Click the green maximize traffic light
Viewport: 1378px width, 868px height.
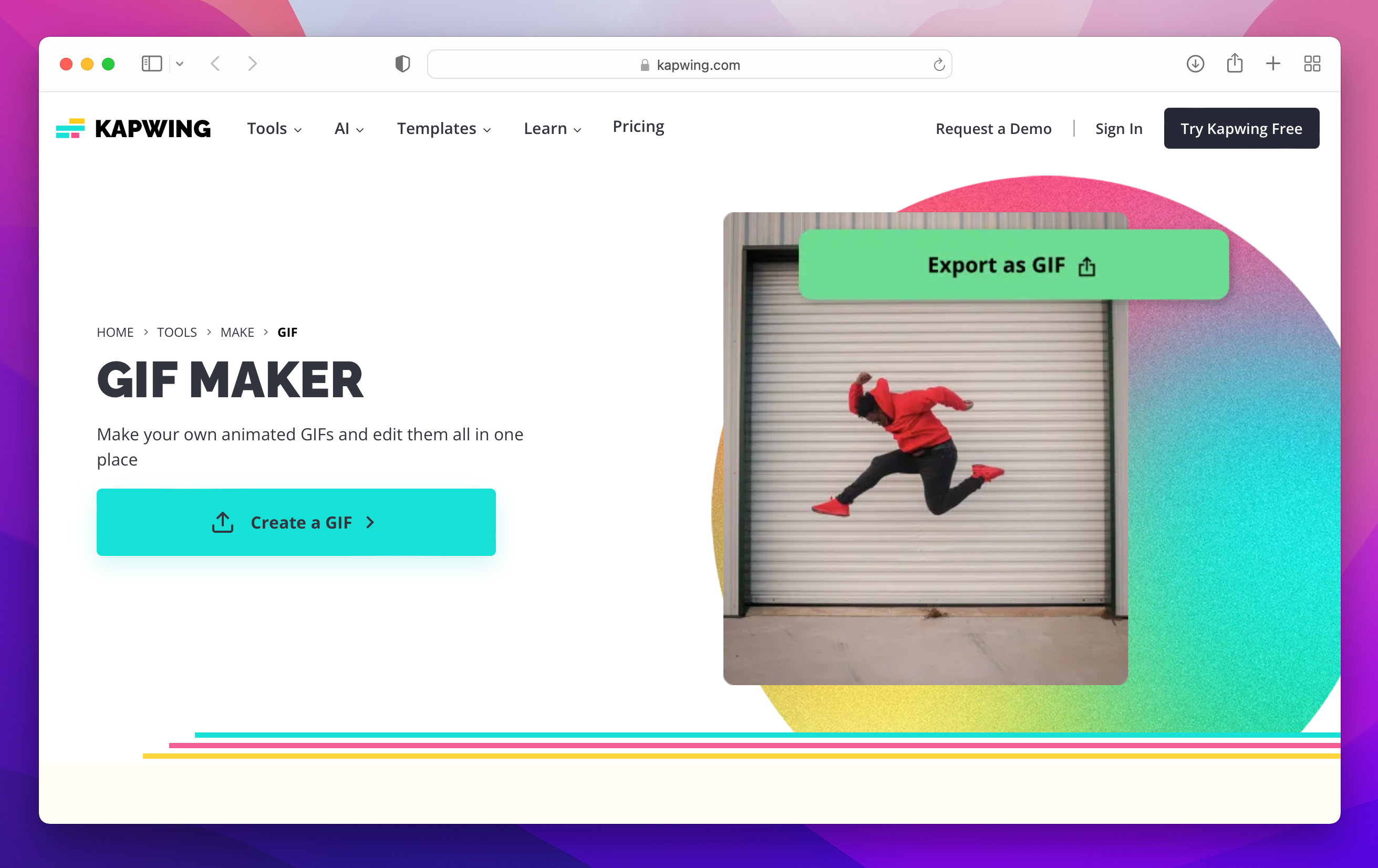tap(108, 64)
